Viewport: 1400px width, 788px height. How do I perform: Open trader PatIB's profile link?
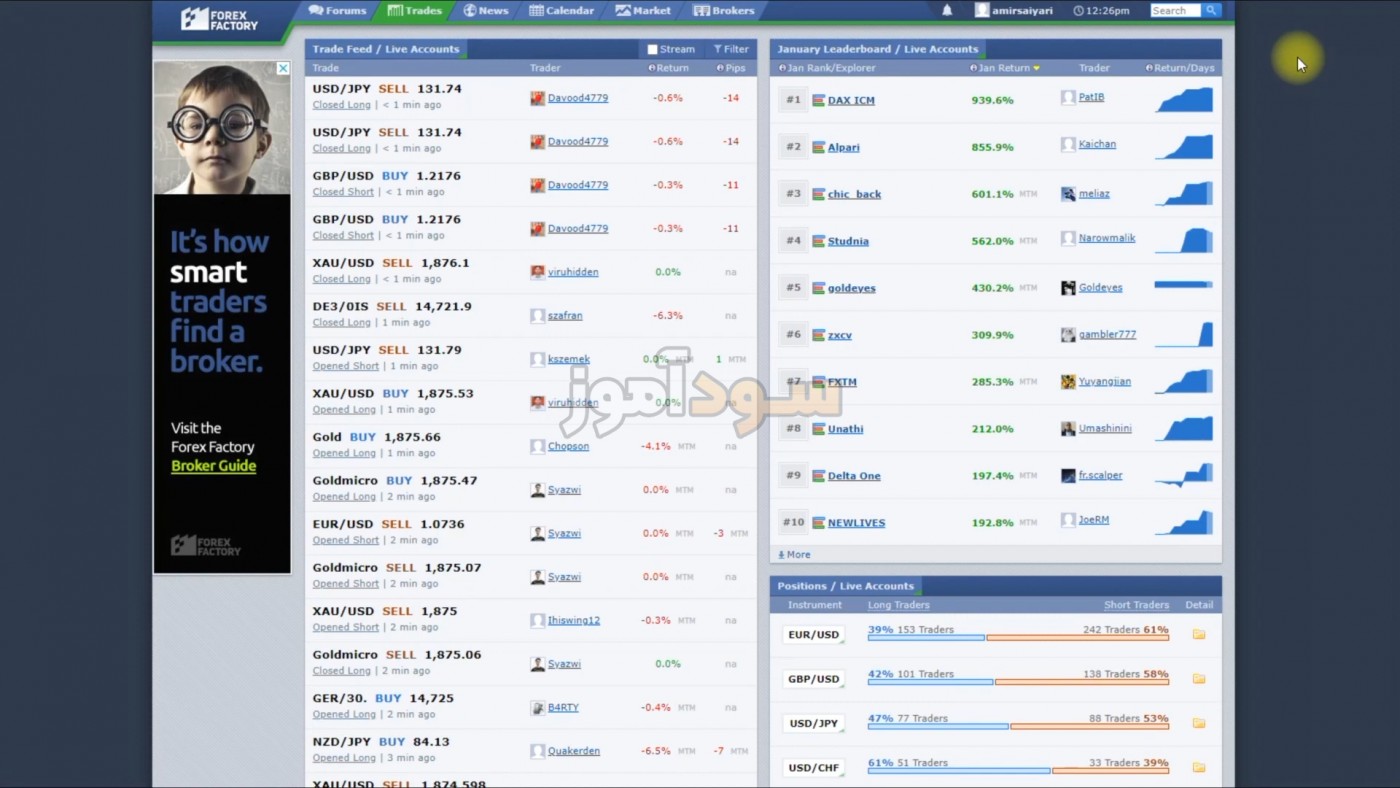(x=1091, y=97)
